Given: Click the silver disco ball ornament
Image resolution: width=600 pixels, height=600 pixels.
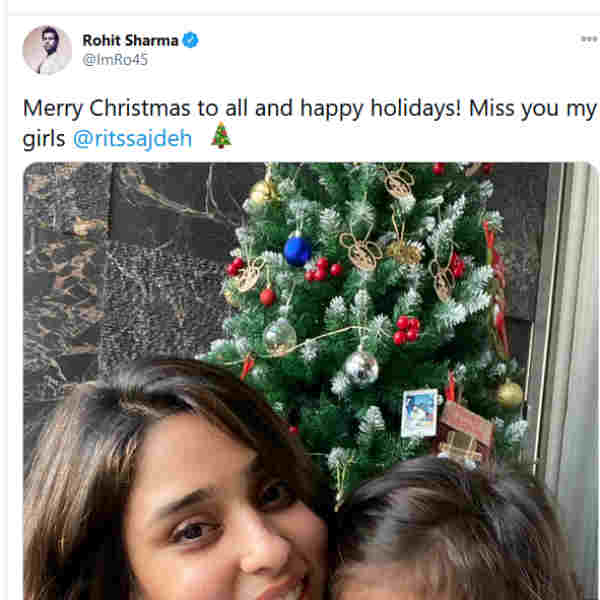Looking at the screenshot, I should 361,368.
